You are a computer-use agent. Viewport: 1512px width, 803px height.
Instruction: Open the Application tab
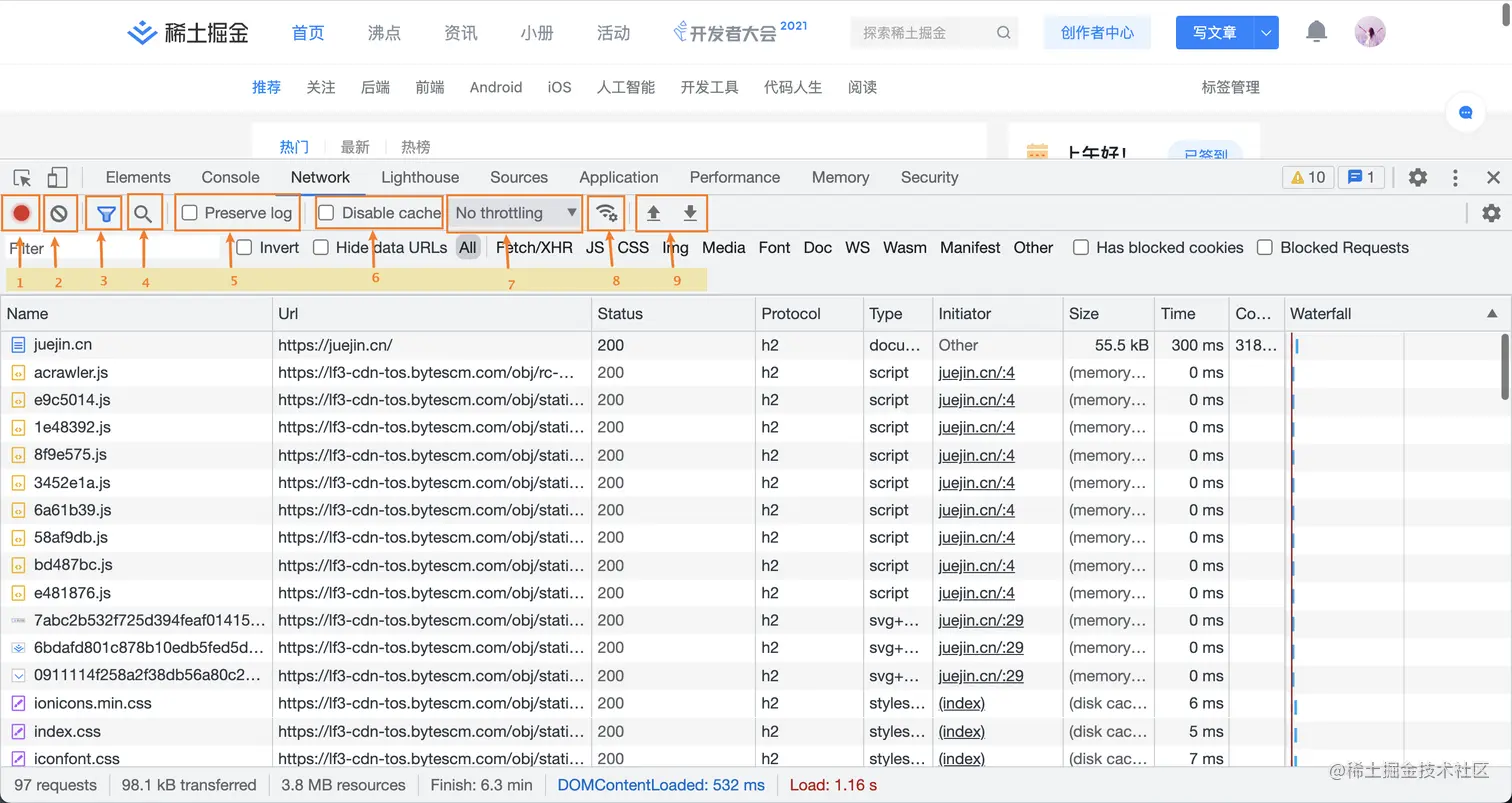pyautogui.click(x=619, y=177)
